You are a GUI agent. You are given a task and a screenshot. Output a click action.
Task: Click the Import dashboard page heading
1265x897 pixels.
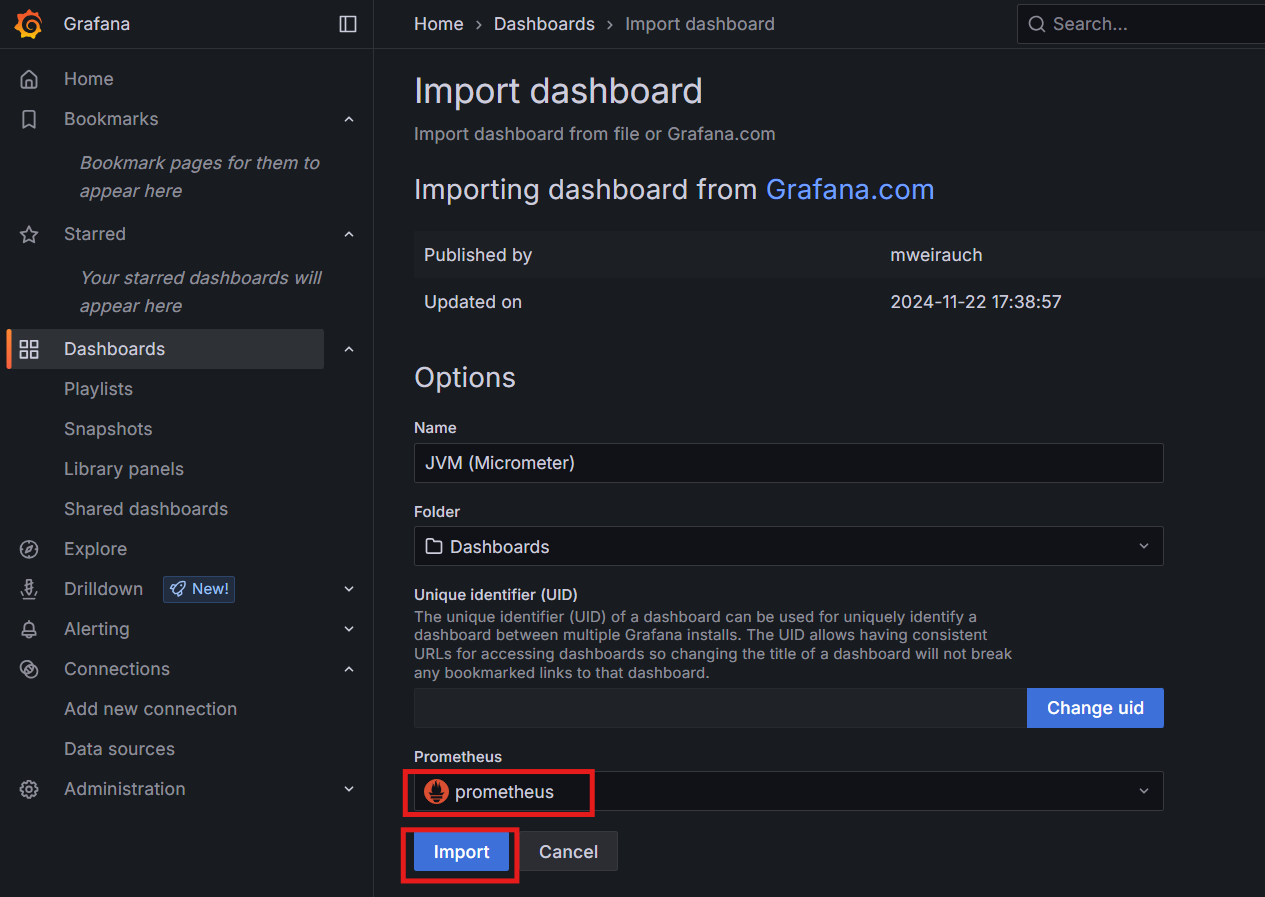click(x=558, y=91)
